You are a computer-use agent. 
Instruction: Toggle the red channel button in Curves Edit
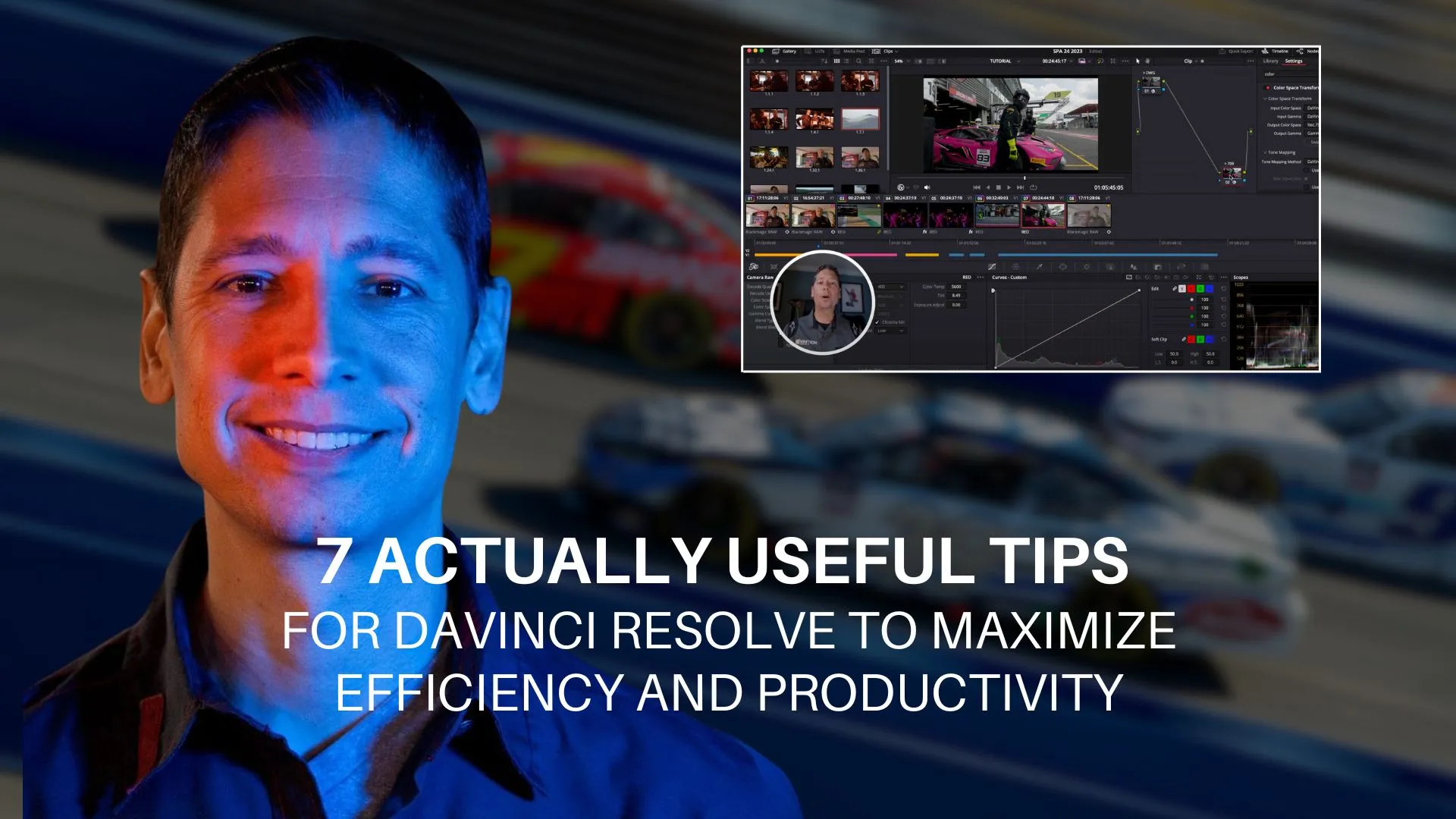pos(1191,289)
